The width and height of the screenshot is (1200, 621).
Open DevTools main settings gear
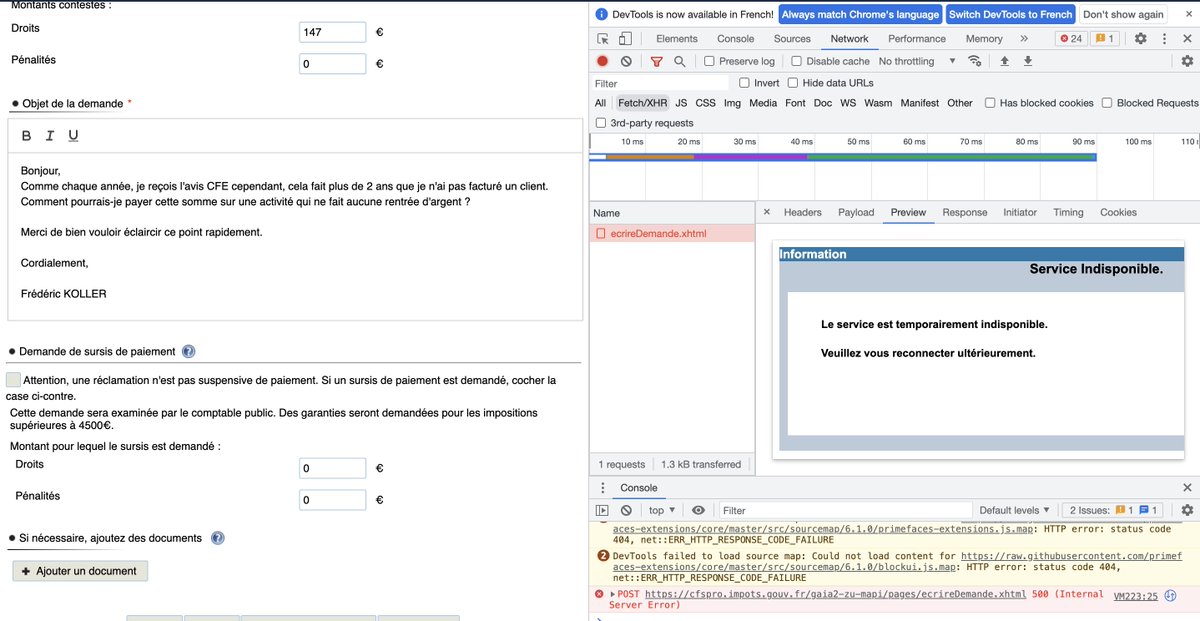pyautogui.click(x=1140, y=39)
